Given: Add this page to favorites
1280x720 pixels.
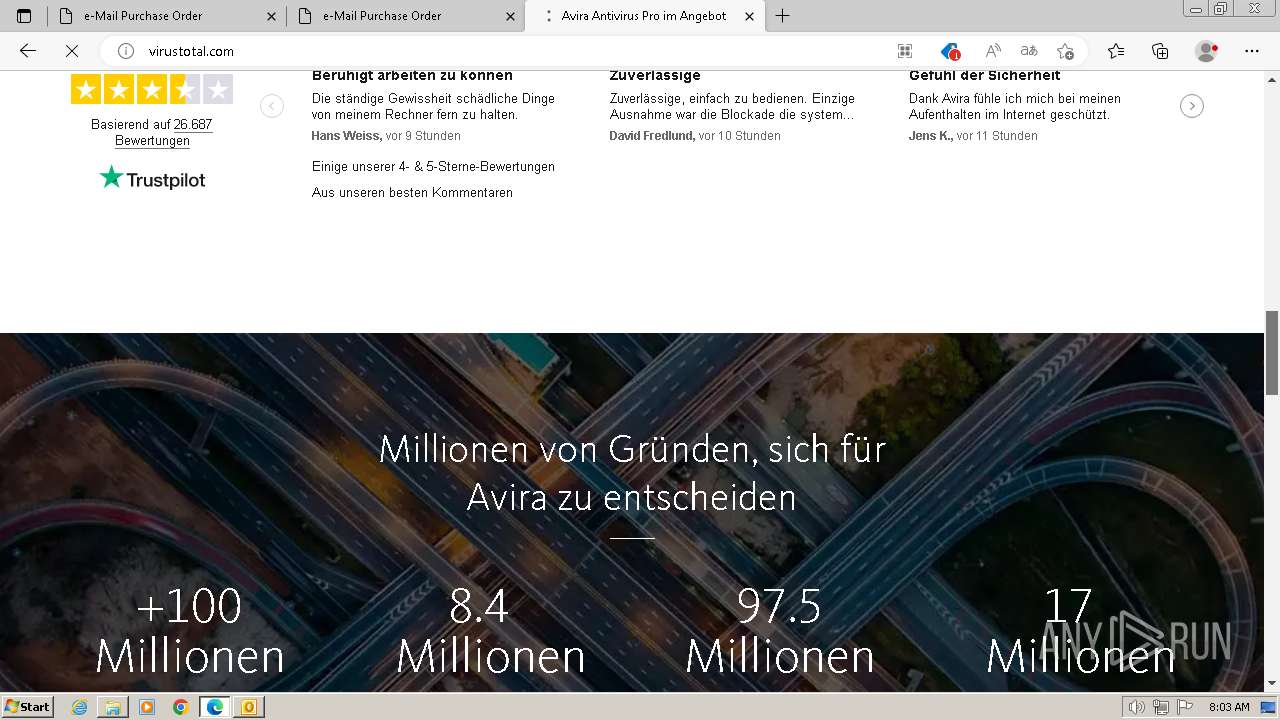Looking at the screenshot, I should (x=1066, y=51).
